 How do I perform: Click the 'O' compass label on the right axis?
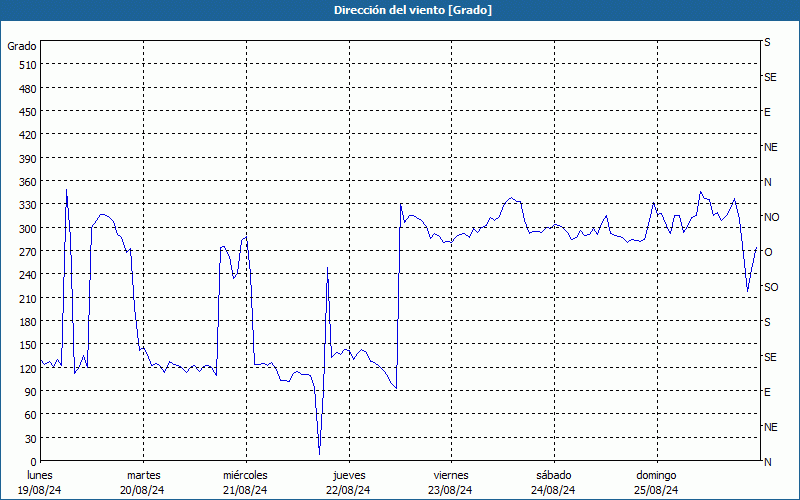tap(768, 252)
